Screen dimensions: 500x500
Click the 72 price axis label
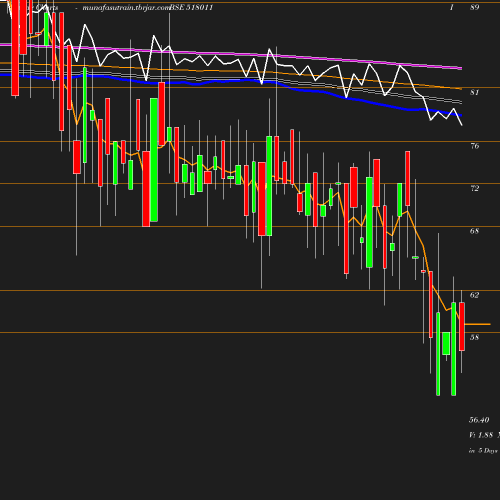tap(474, 188)
